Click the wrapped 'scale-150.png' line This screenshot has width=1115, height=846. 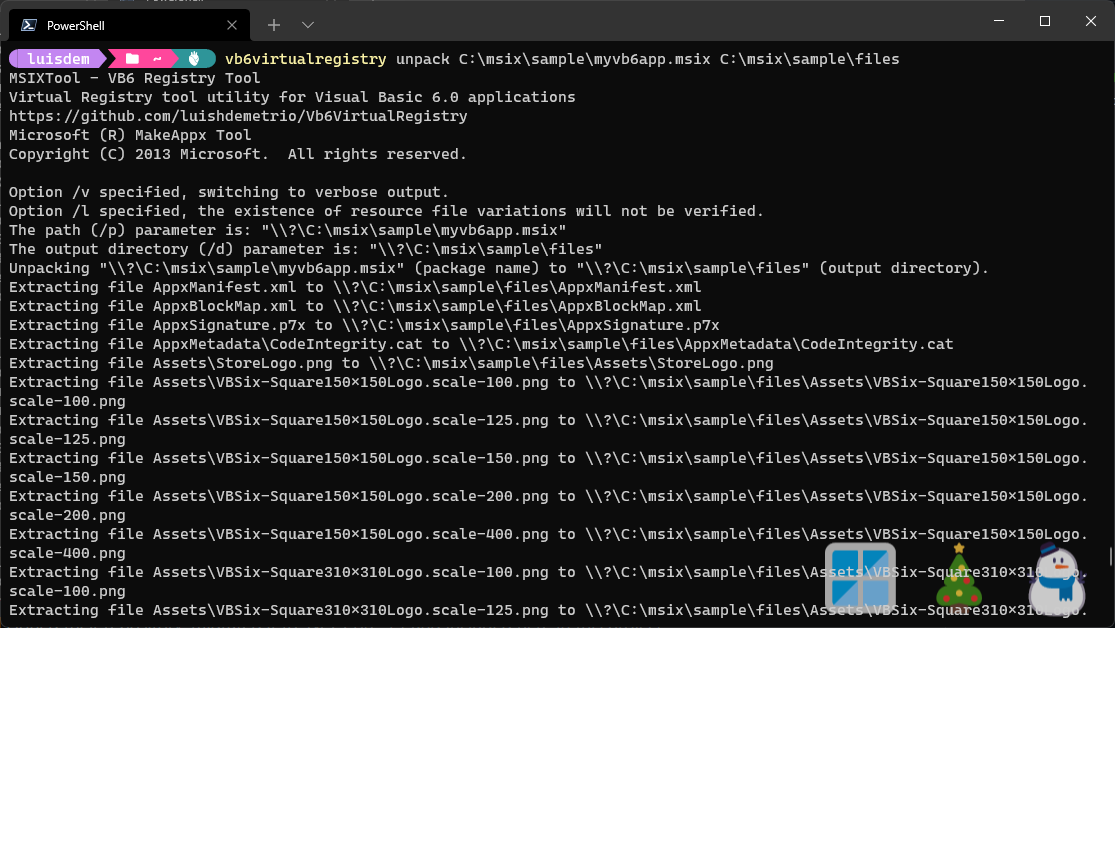click(67, 477)
